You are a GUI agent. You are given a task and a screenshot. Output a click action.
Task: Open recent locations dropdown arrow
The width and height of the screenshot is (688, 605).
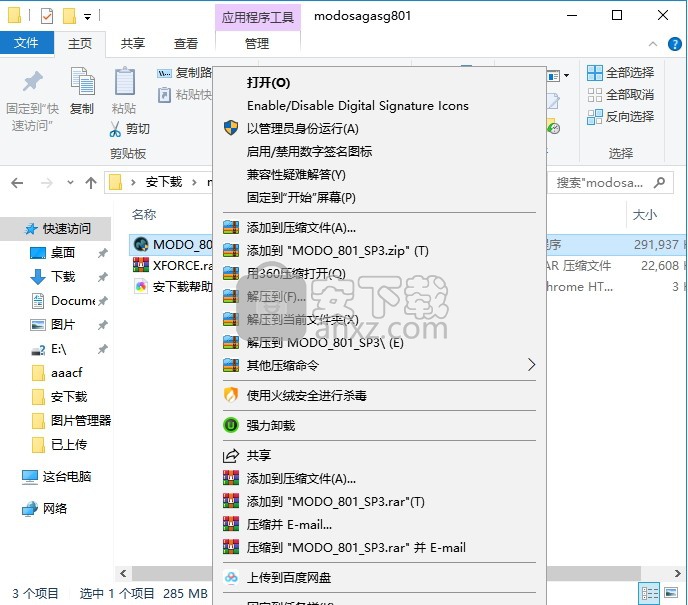point(70,183)
